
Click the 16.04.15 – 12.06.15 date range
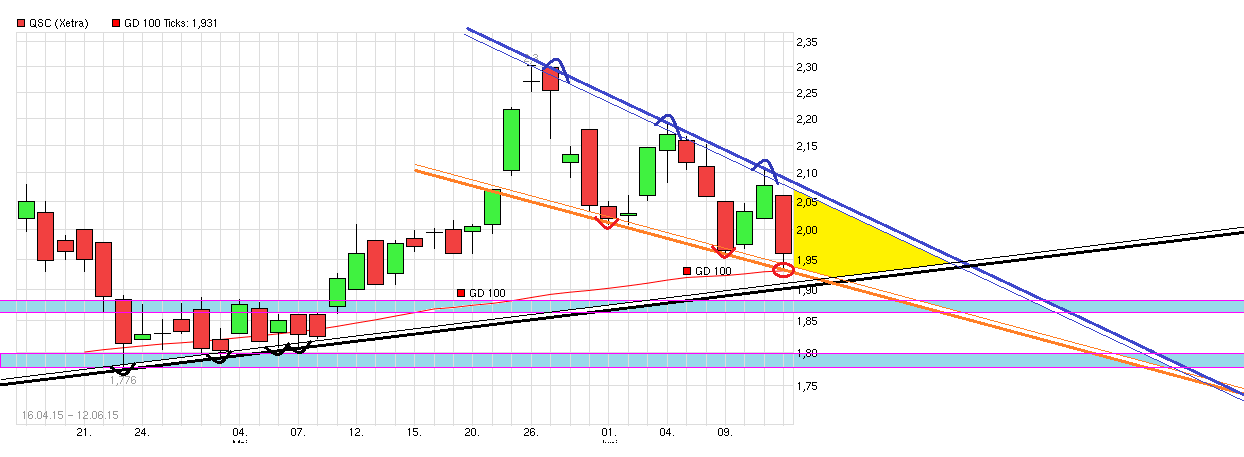coord(70,415)
